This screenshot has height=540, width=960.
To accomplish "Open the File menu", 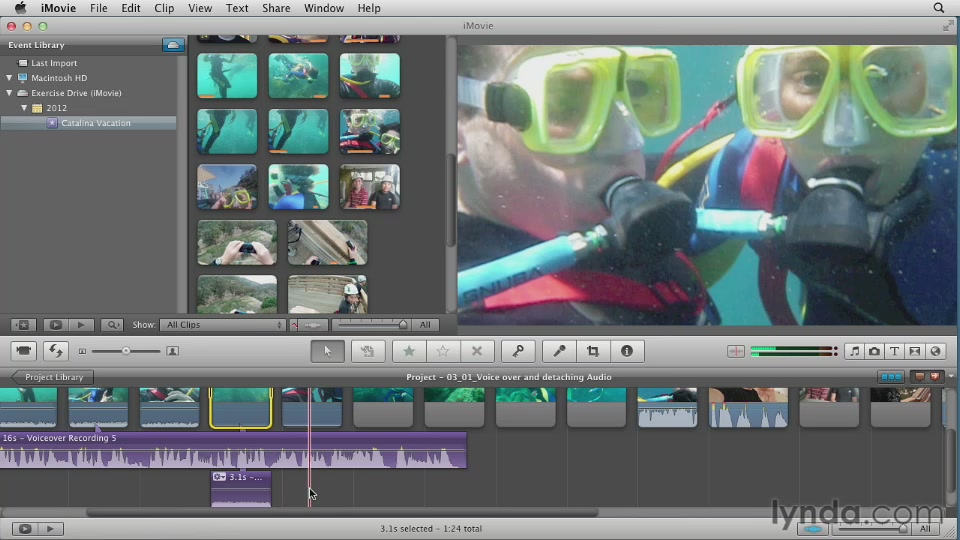I will (99, 8).
